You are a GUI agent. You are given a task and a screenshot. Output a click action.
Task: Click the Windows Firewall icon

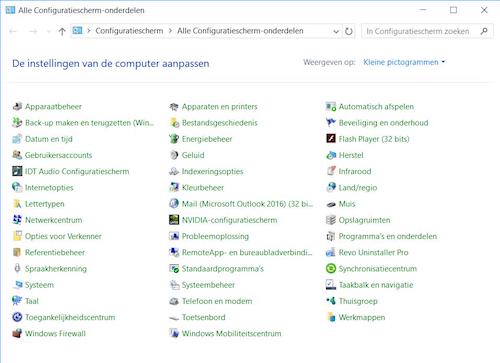click(x=17, y=333)
